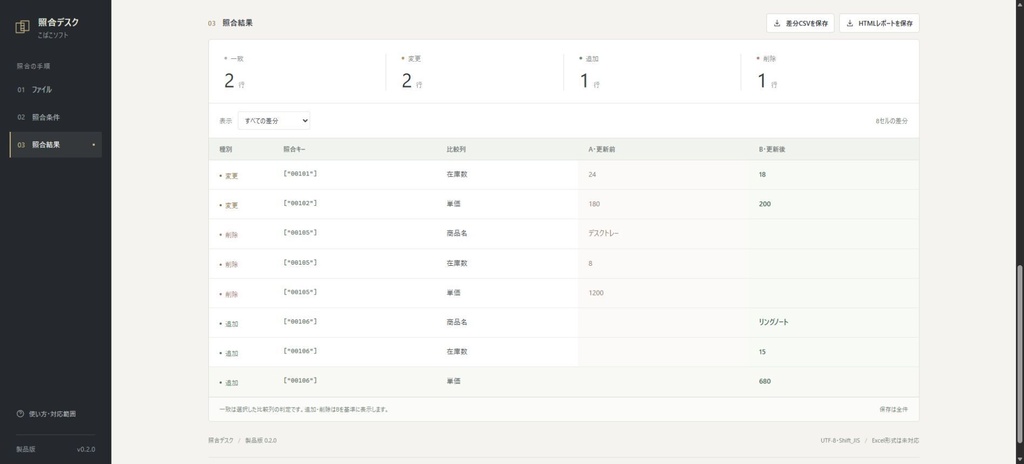This screenshot has width=1024, height=464.
Task: Click the v0.2.0 version label in sidebar
Action: coord(86,450)
